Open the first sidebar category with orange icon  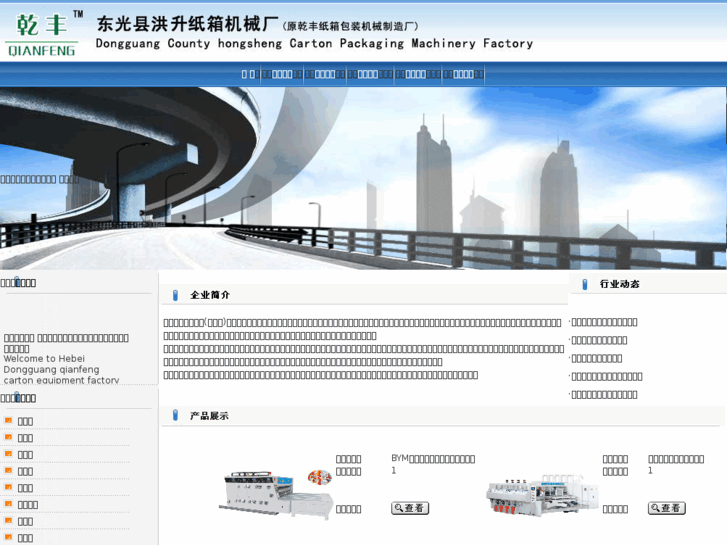click(25, 421)
